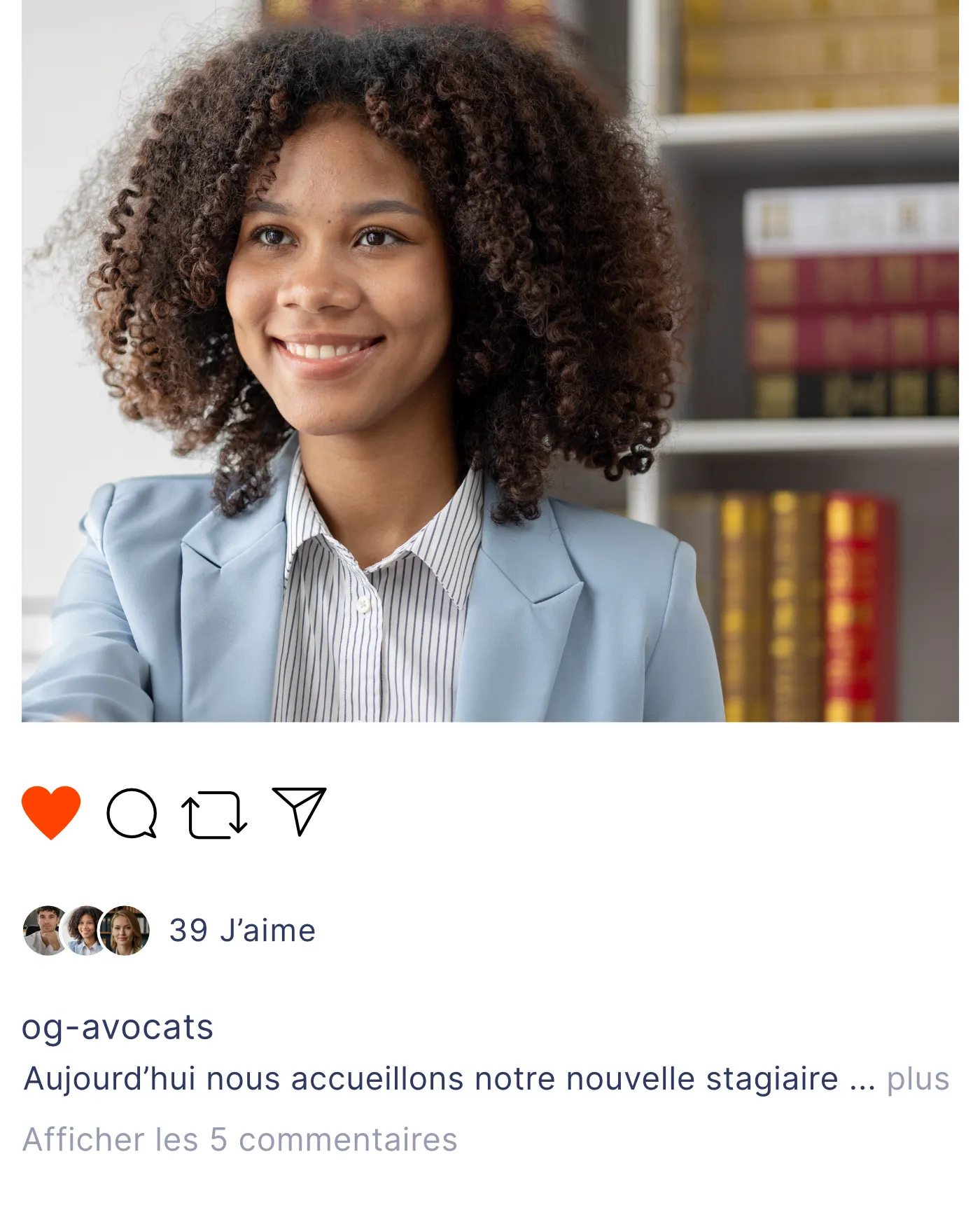Open the post photo of the stagiaire

coord(490,361)
